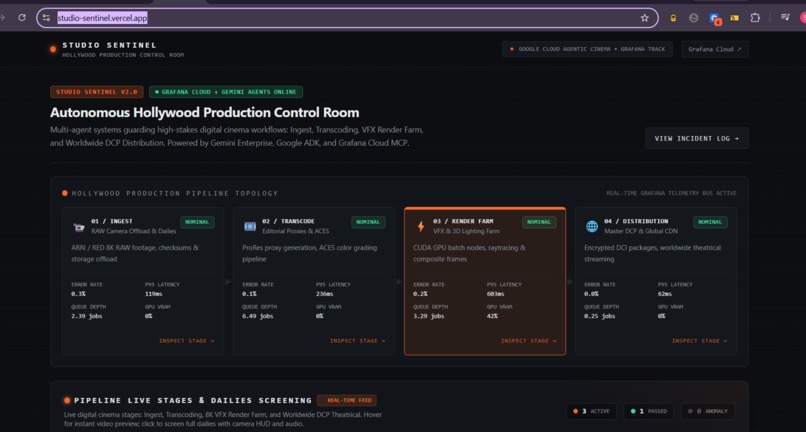The image size is (806, 432).
Task: Click Ingest P95 latency 119ms value
Action: click(154, 294)
